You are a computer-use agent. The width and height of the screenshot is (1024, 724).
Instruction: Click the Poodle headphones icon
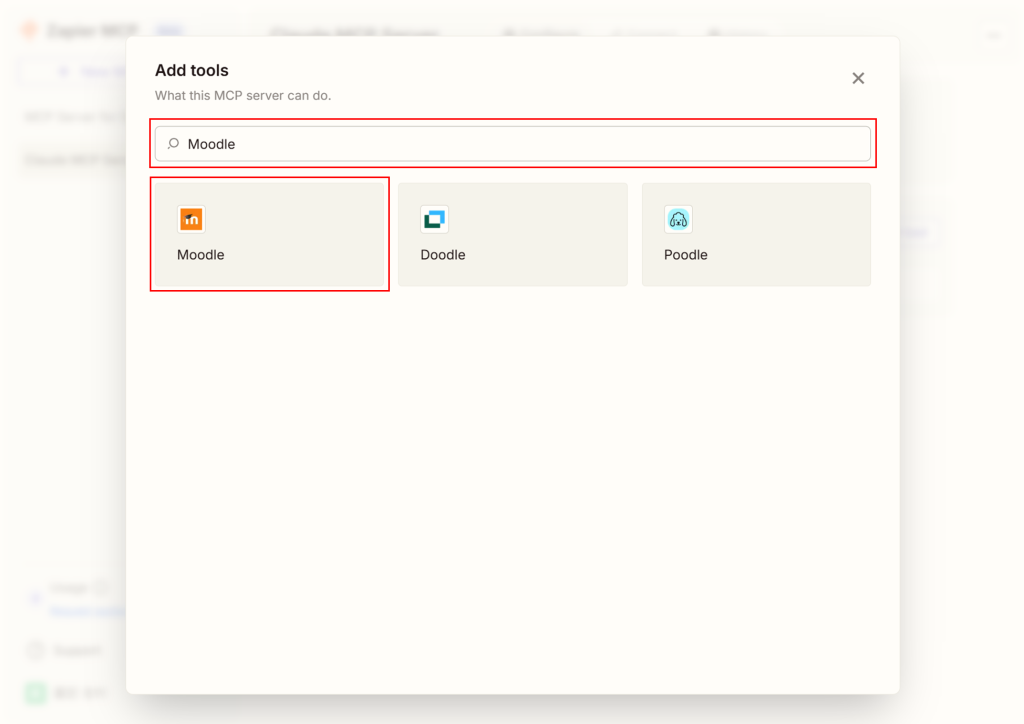[x=678, y=220]
